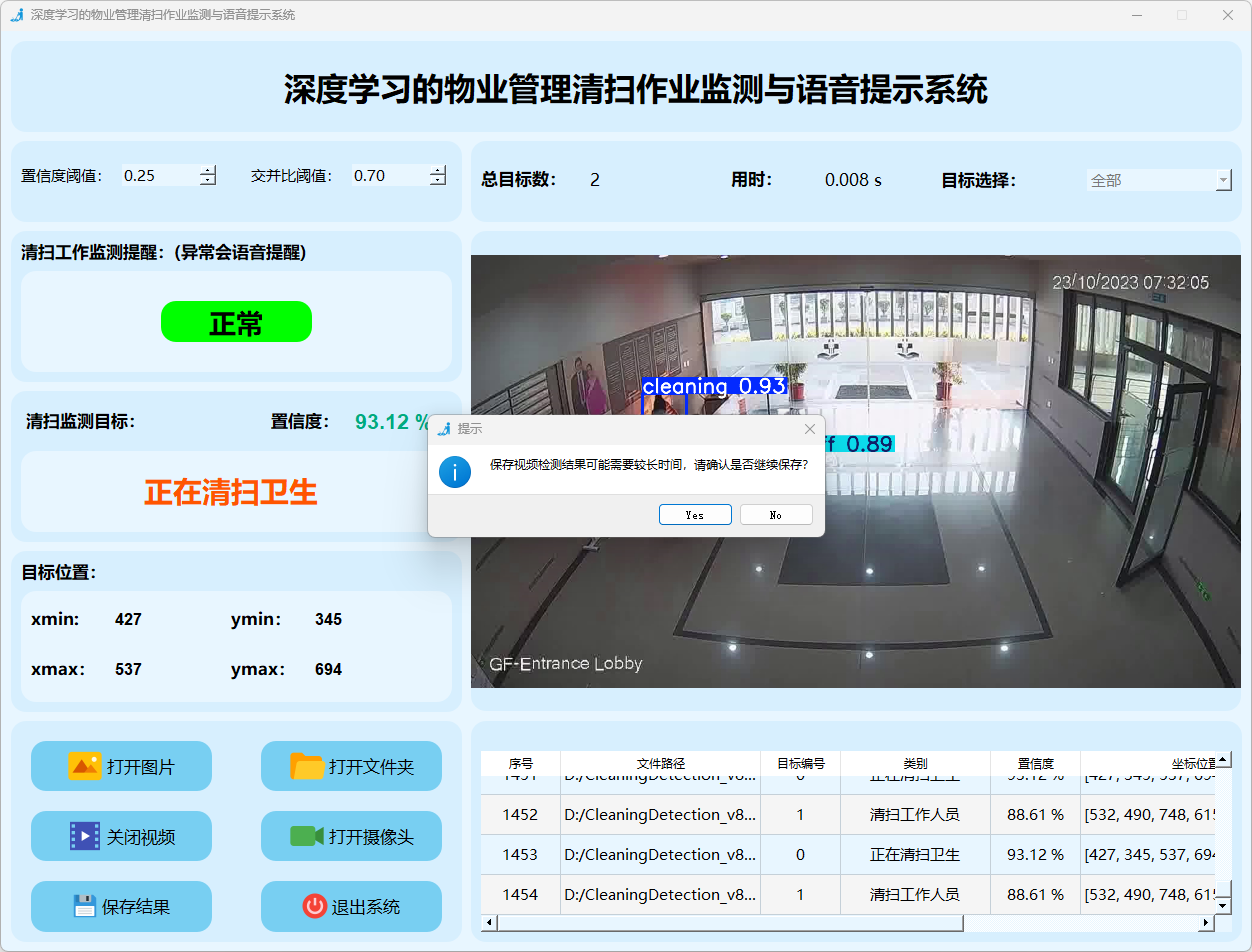Confirm saving by clicking Yes
Screen dimensions: 1252x952
(695, 515)
